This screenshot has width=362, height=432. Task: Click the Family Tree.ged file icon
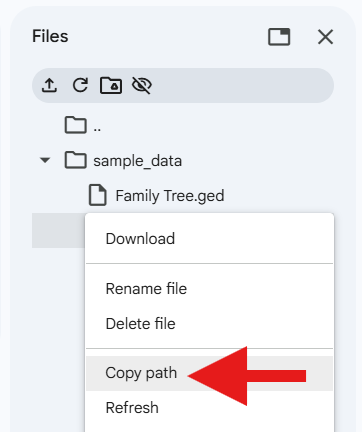tap(98, 195)
